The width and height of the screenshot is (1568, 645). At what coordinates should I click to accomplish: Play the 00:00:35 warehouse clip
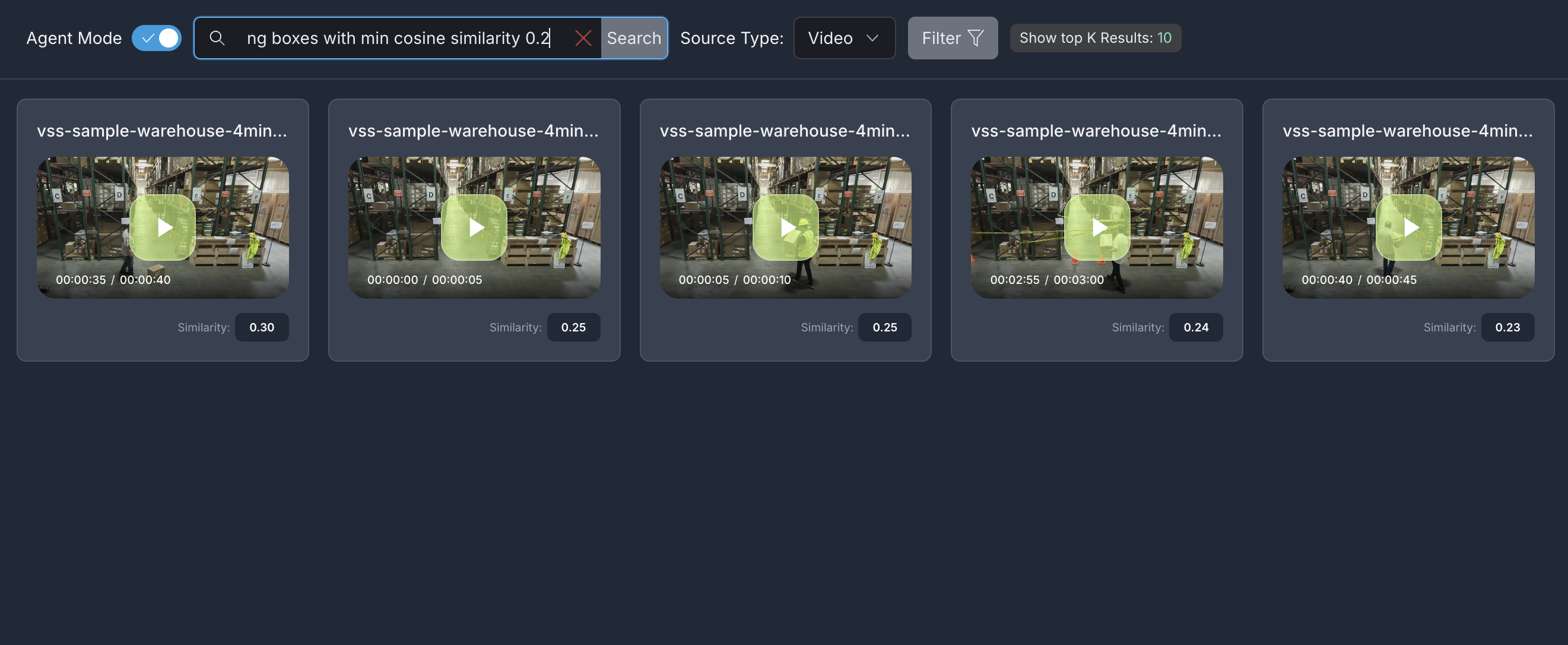[x=163, y=227]
